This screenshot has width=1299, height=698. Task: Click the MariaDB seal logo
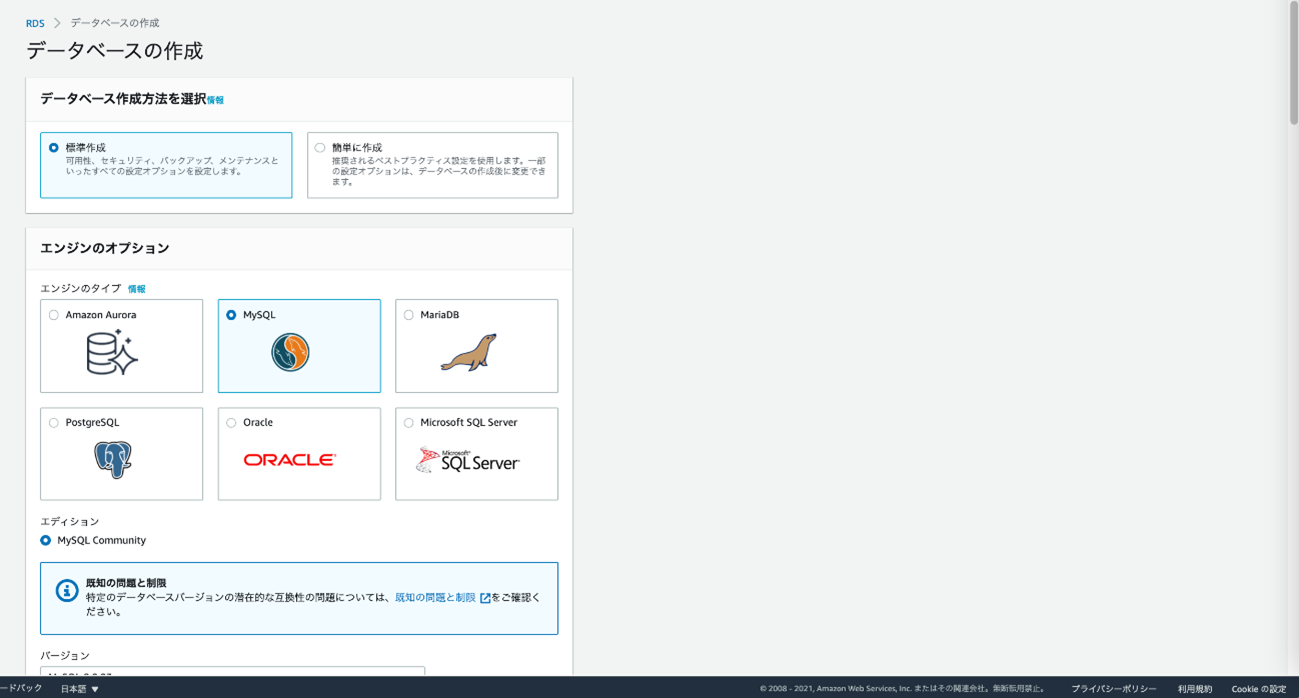(468, 353)
